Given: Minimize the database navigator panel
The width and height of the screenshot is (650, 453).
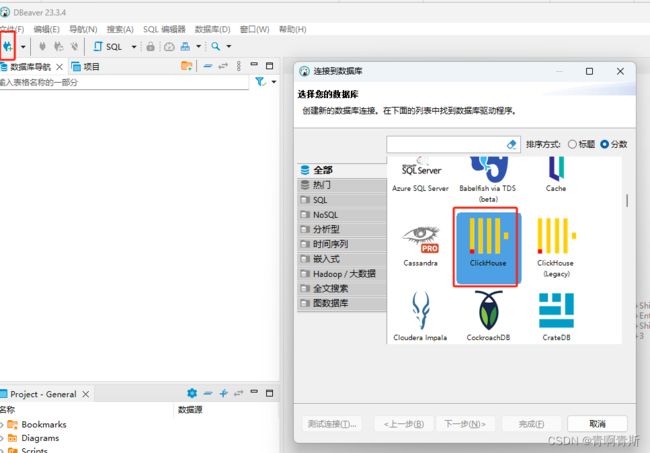Looking at the screenshot, I should 254,65.
